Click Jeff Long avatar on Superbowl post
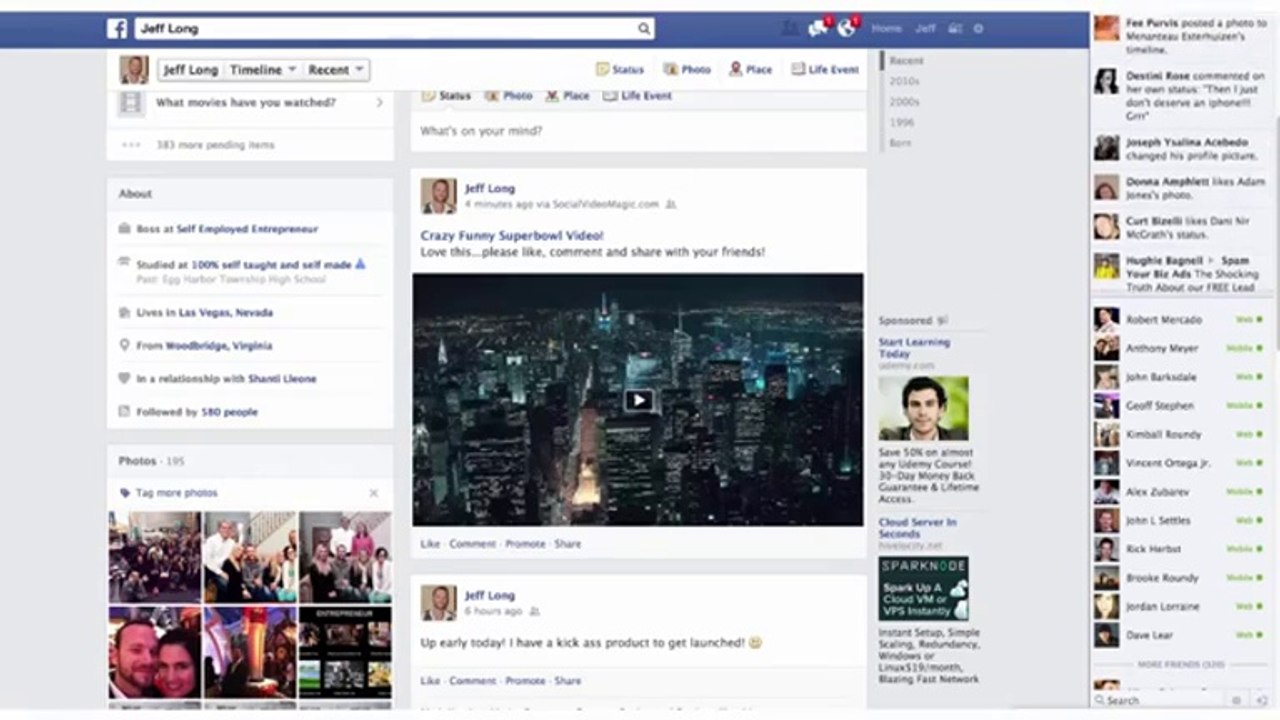 [x=438, y=196]
